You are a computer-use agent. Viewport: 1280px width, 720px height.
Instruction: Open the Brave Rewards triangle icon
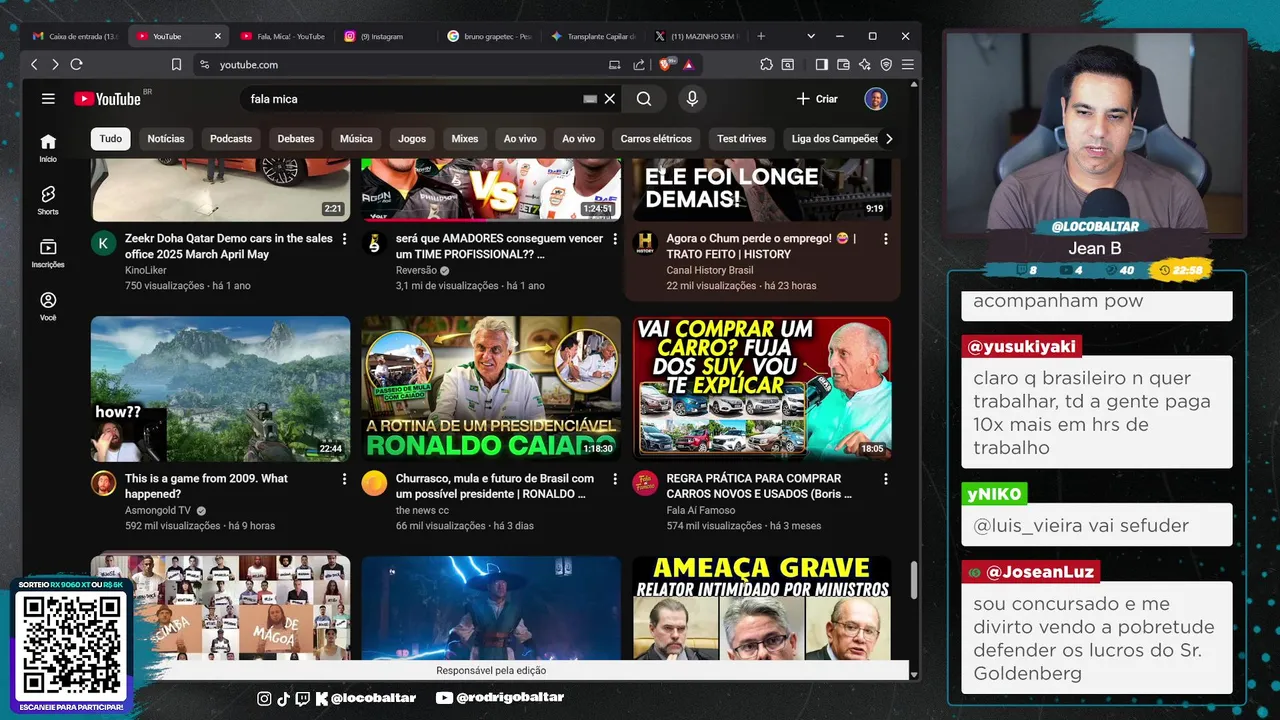688,64
